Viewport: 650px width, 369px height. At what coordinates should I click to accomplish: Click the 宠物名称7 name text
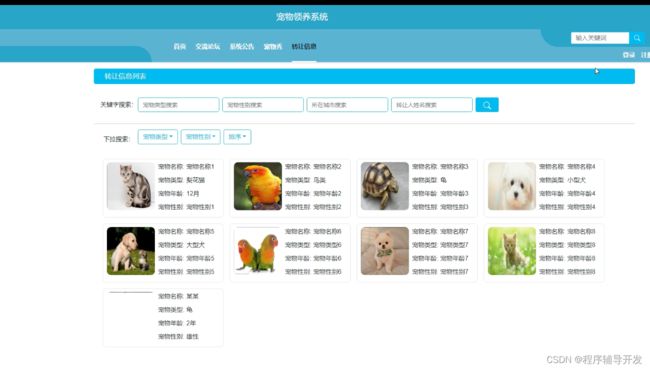click(x=454, y=231)
